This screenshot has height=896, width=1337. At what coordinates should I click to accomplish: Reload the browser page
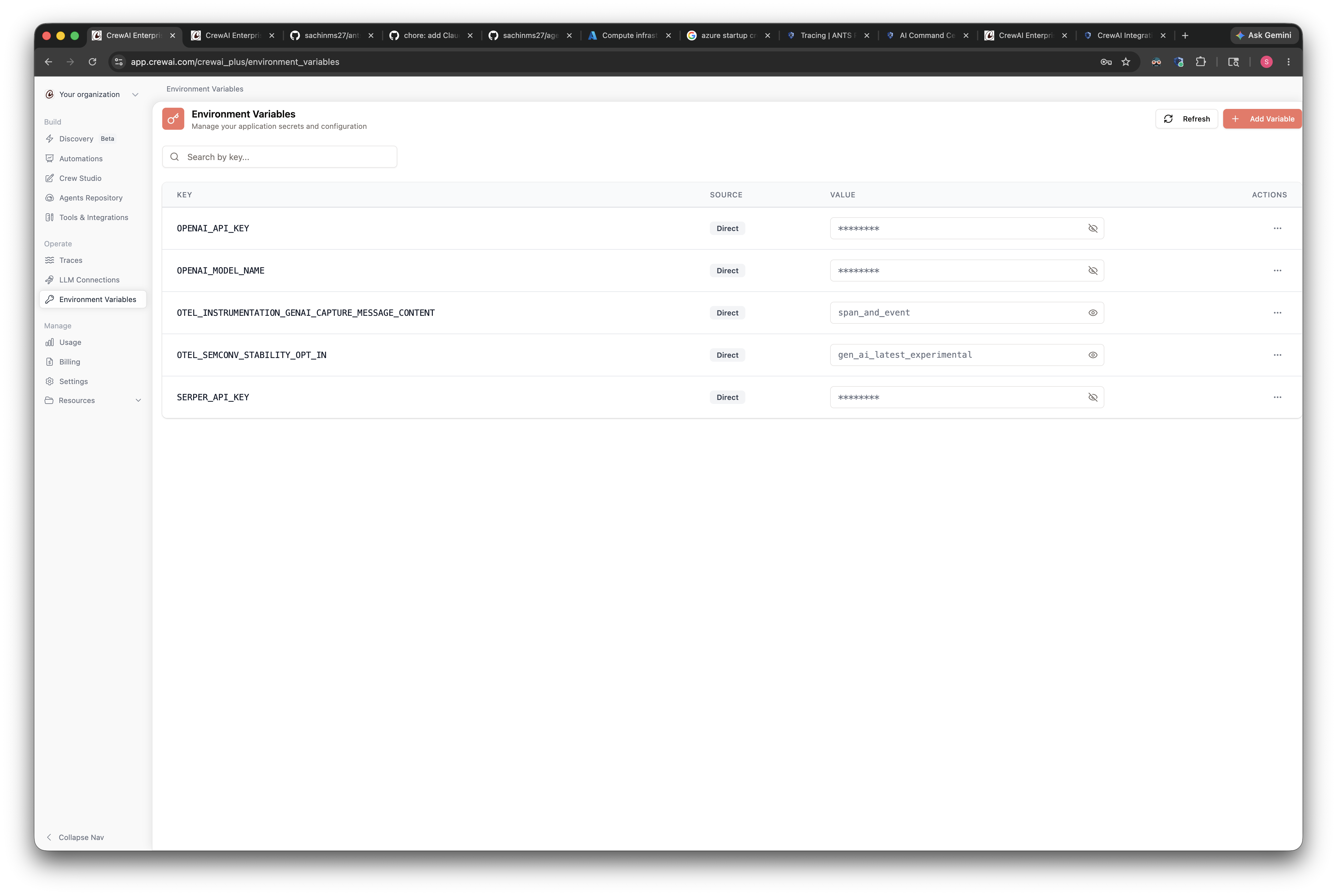click(93, 62)
